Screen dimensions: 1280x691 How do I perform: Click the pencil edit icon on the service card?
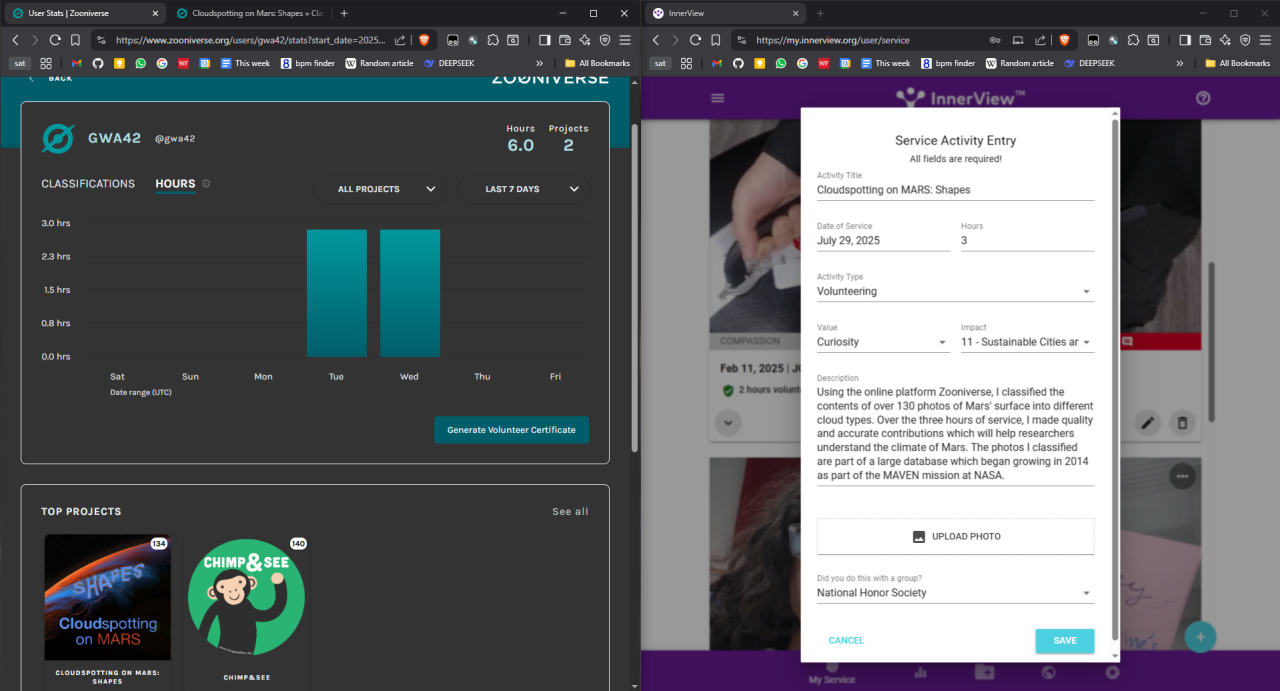(x=1148, y=423)
